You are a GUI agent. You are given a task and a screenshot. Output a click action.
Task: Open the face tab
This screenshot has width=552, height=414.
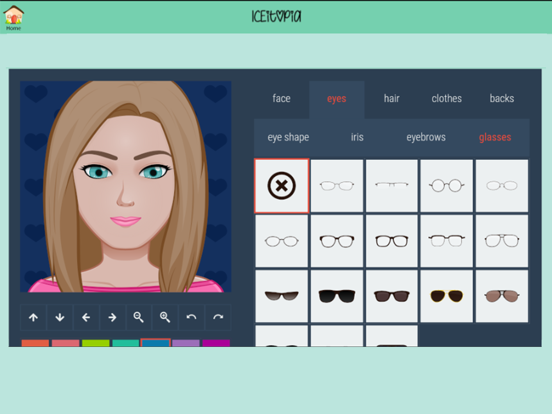[281, 99]
